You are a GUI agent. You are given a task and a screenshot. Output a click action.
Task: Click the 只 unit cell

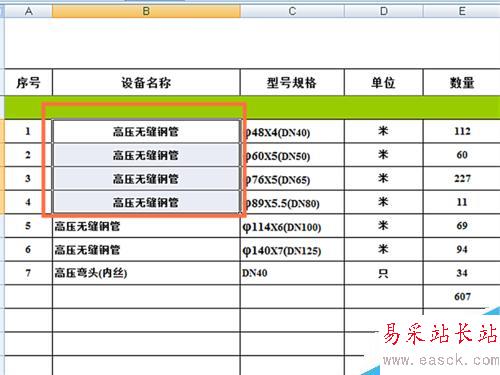(x=384, y=273)
